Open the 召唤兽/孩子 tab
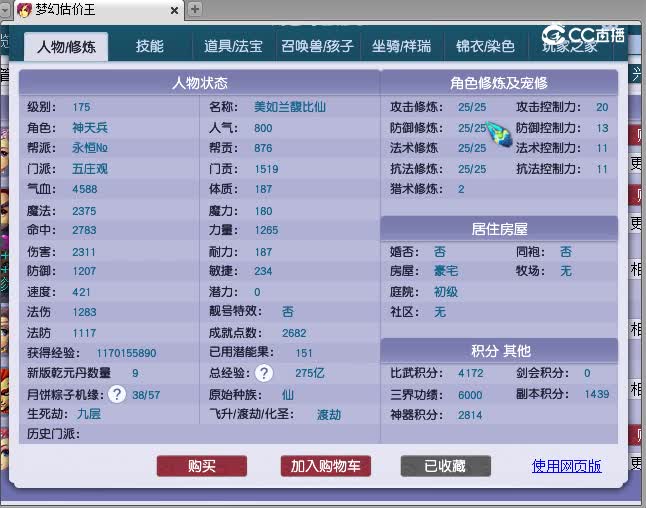This screenshot has width=646, height=508. (x=318, y=46)
